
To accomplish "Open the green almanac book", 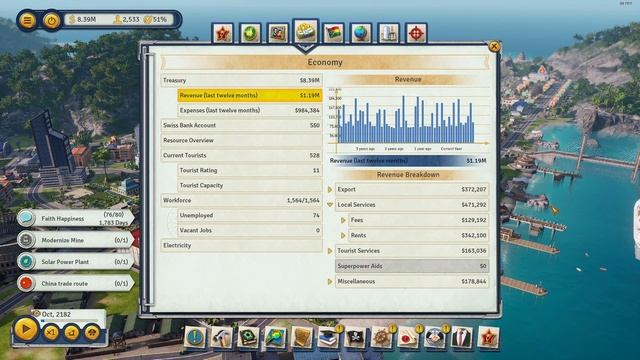I will click(249, 338).
